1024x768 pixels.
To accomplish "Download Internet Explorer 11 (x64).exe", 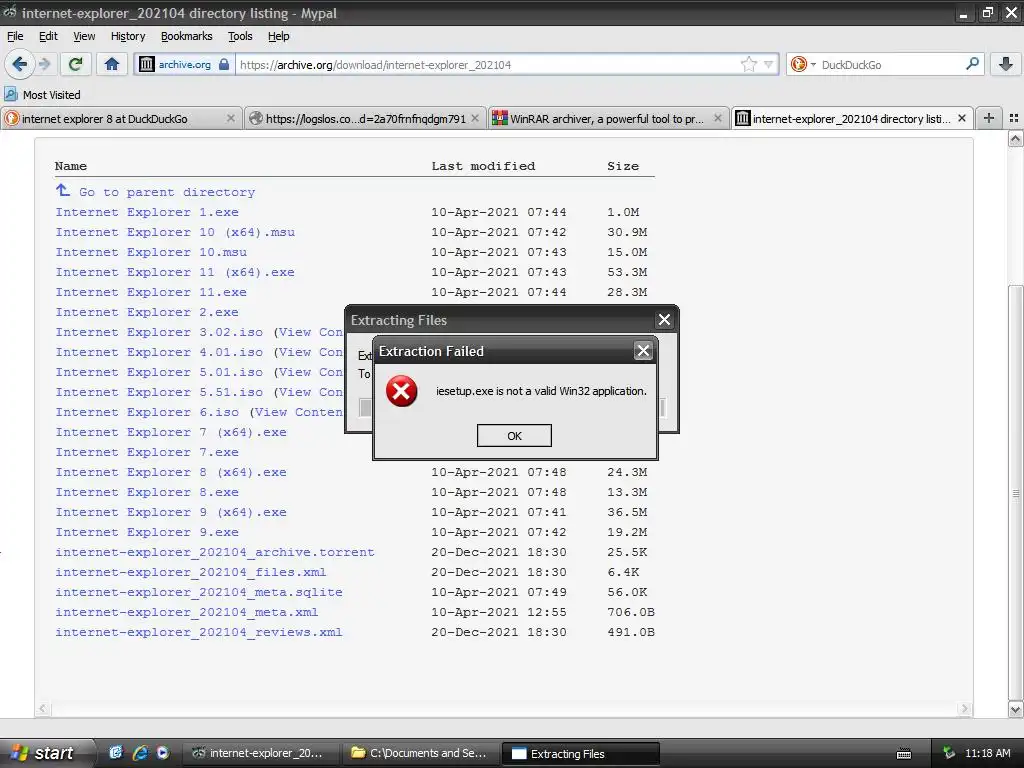I will (x=175, y=272).
